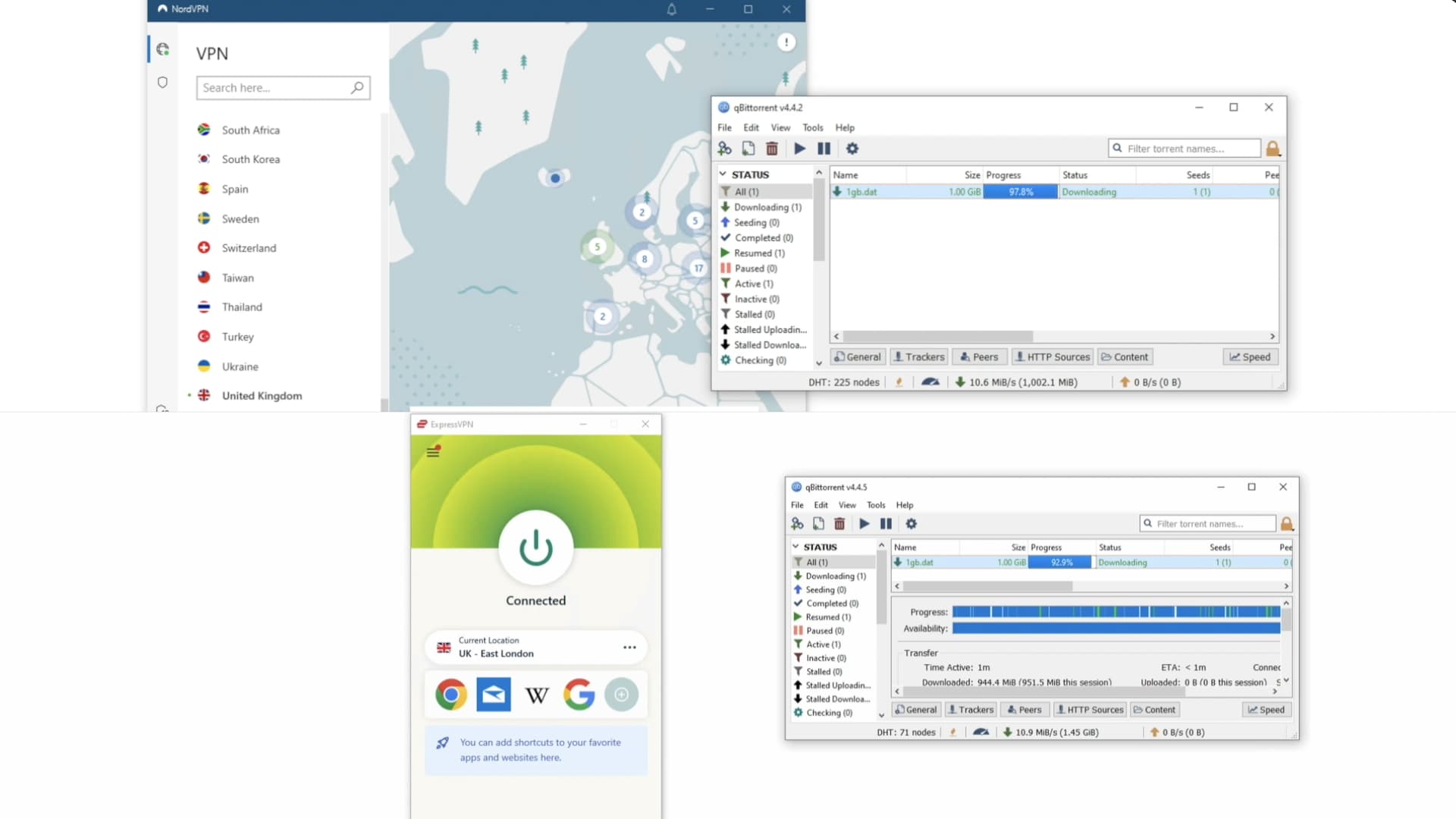The width and height of the screenshot is (1456, 819).
Task: Click the pieces Progress bar in qBittorrent v4.4.5
Action: (1116, 611)
